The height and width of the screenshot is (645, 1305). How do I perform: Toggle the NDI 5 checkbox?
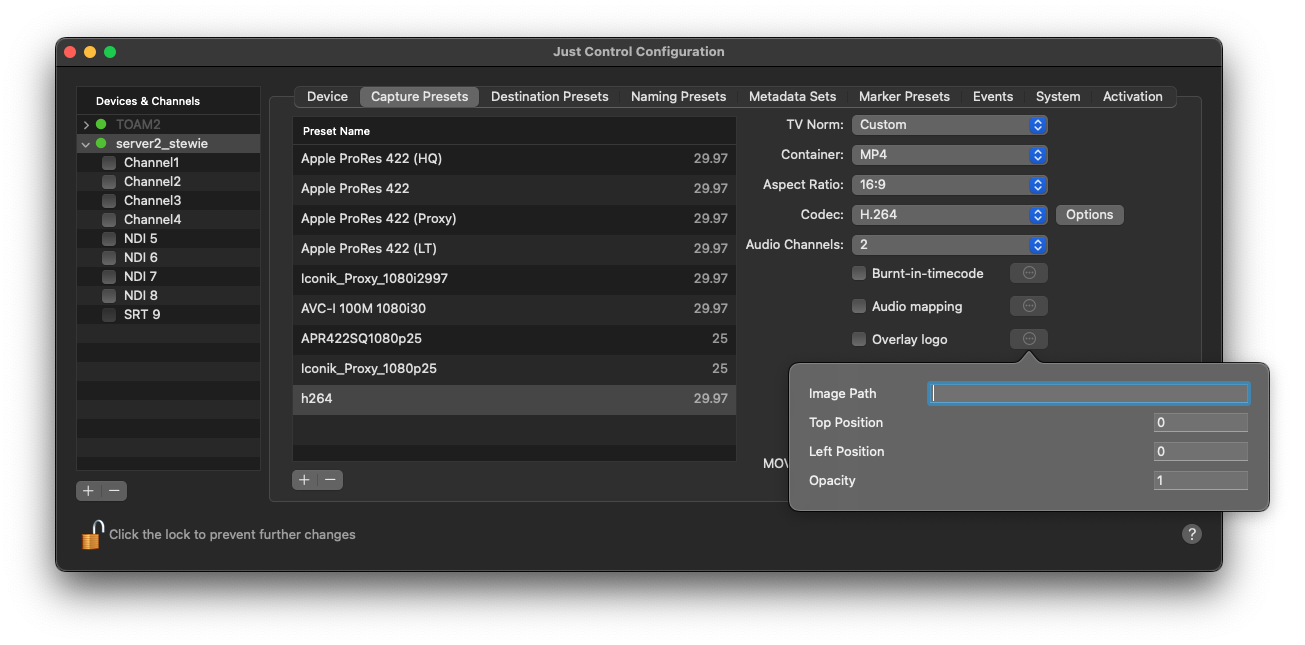click(109, 239)
